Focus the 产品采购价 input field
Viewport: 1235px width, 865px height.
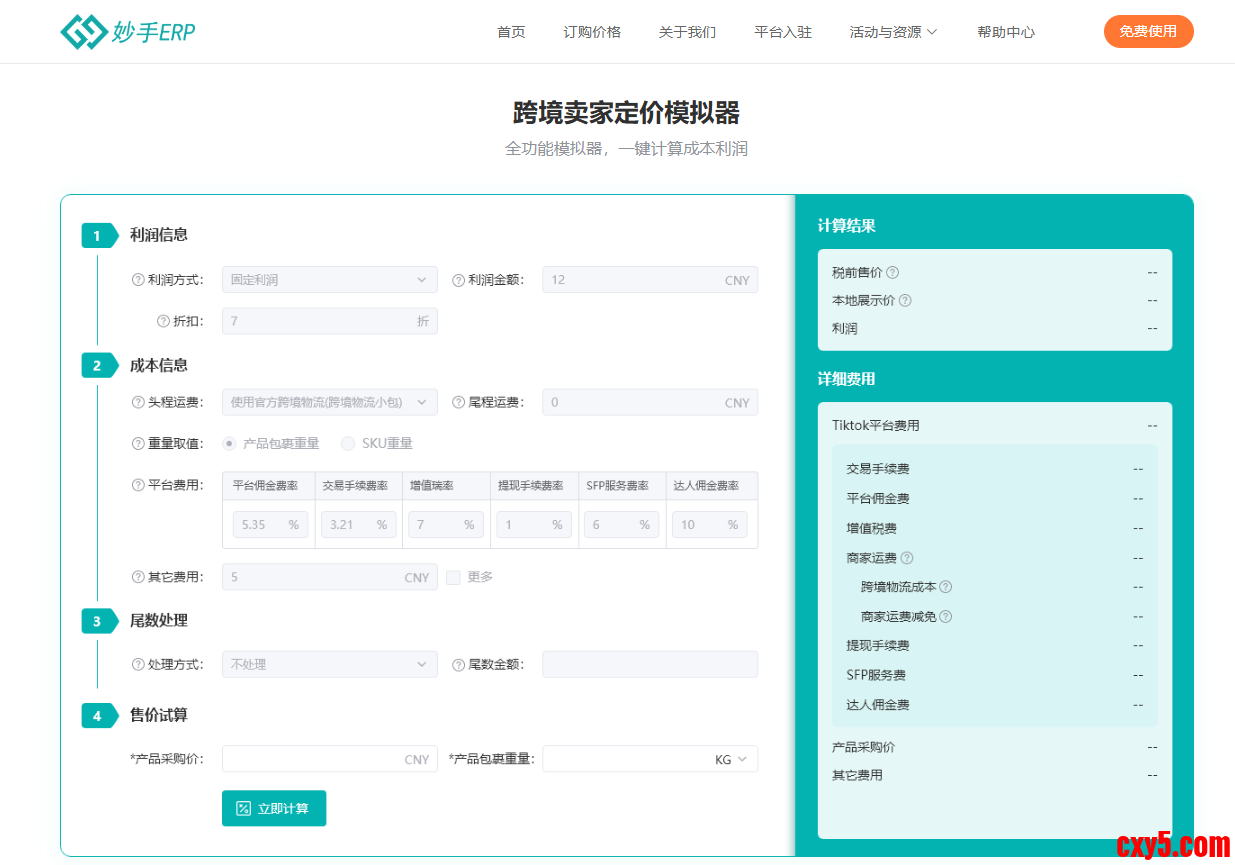(312, 759)
